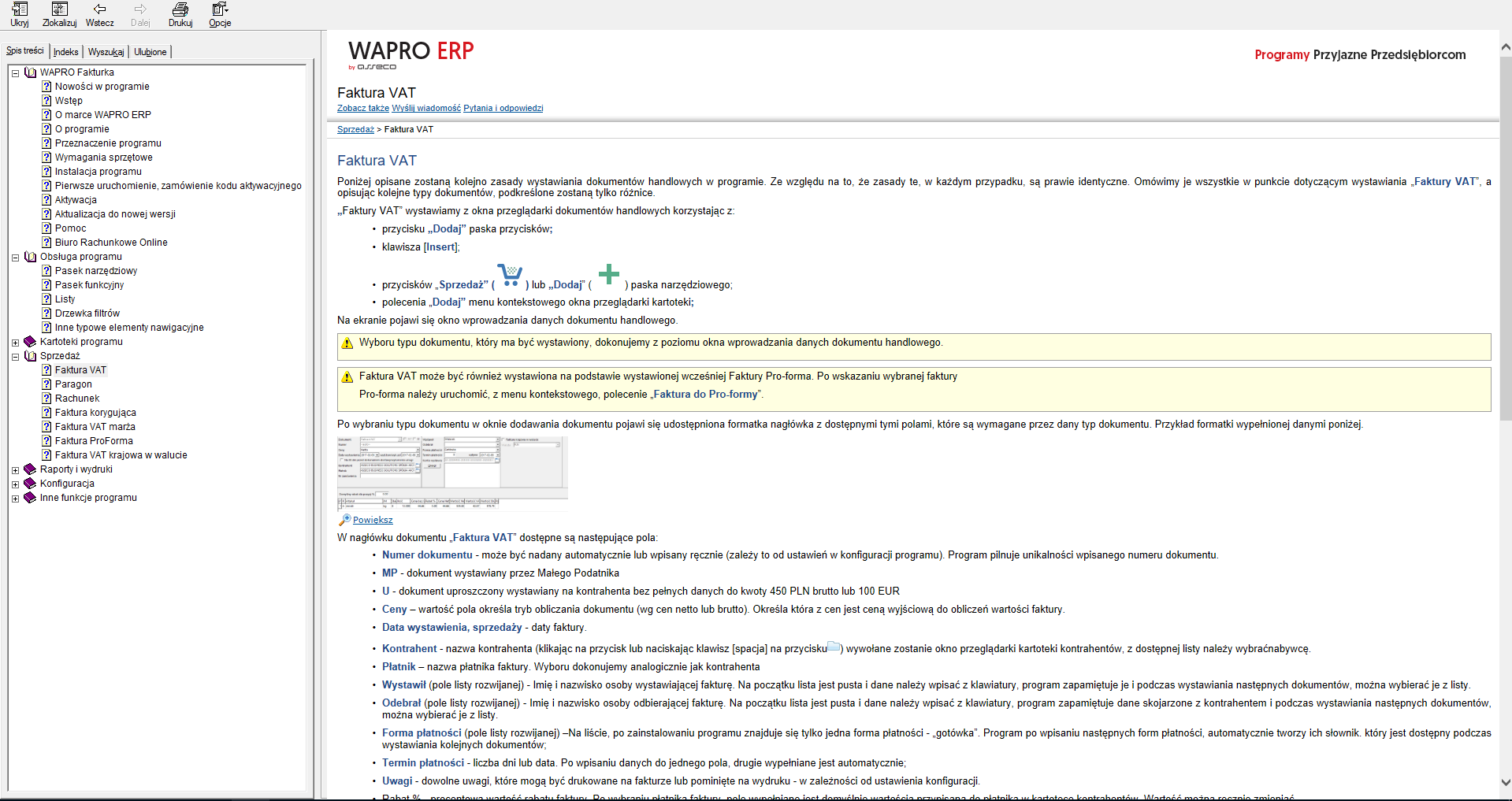Print the topic using the Drukuj icon
Viewport: 1512px width, 801px height.
(180, 10)
